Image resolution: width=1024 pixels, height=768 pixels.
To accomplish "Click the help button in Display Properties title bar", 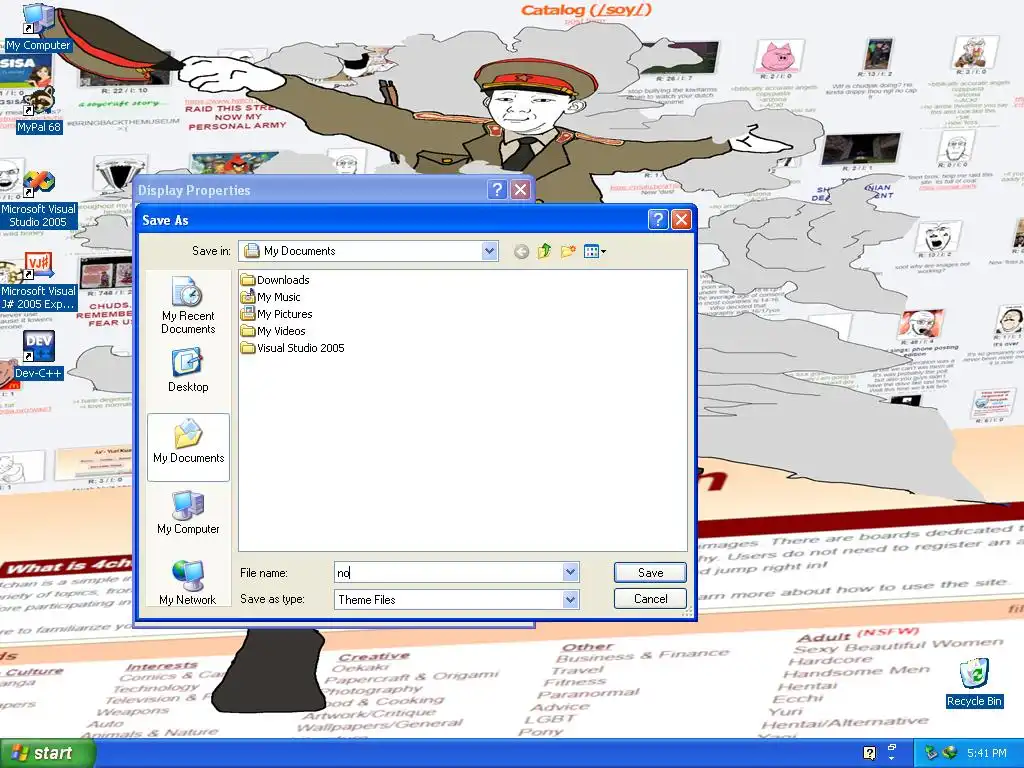I will click(497, 190).
